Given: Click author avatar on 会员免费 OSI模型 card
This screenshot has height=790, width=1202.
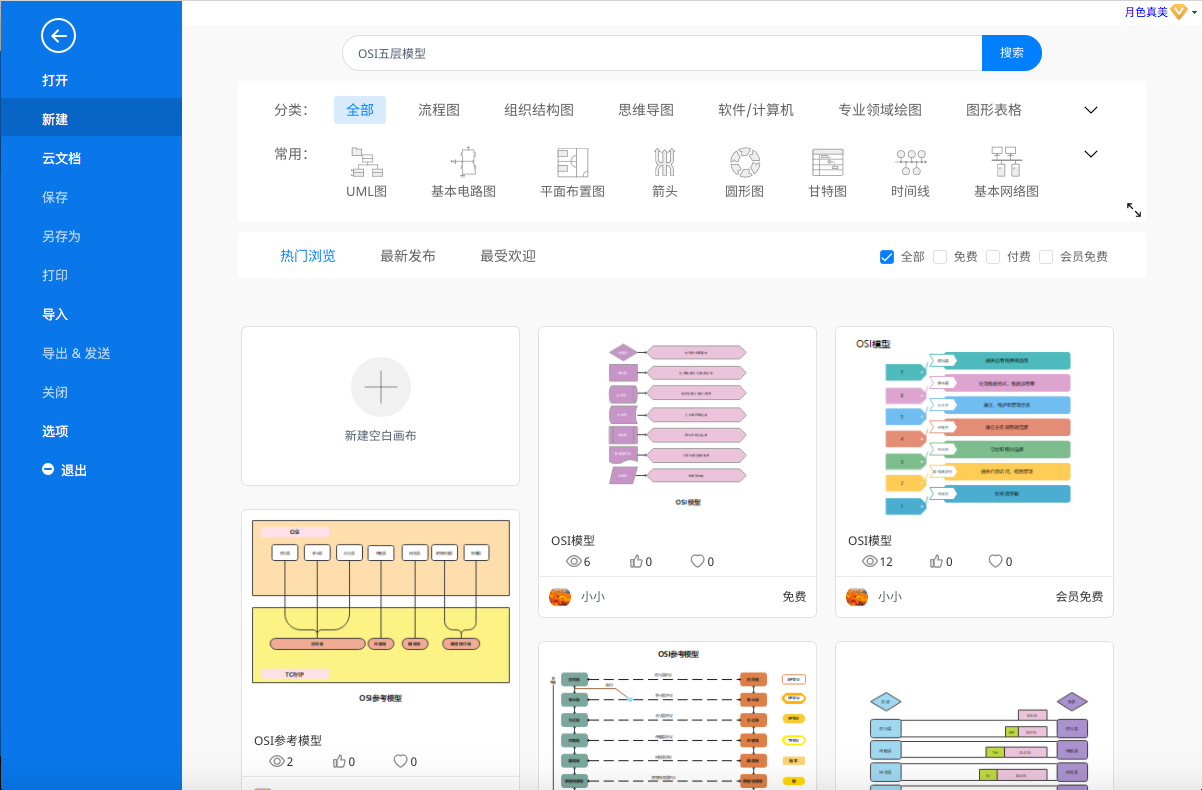Looking at the screenshot, I should click(857, 596).
